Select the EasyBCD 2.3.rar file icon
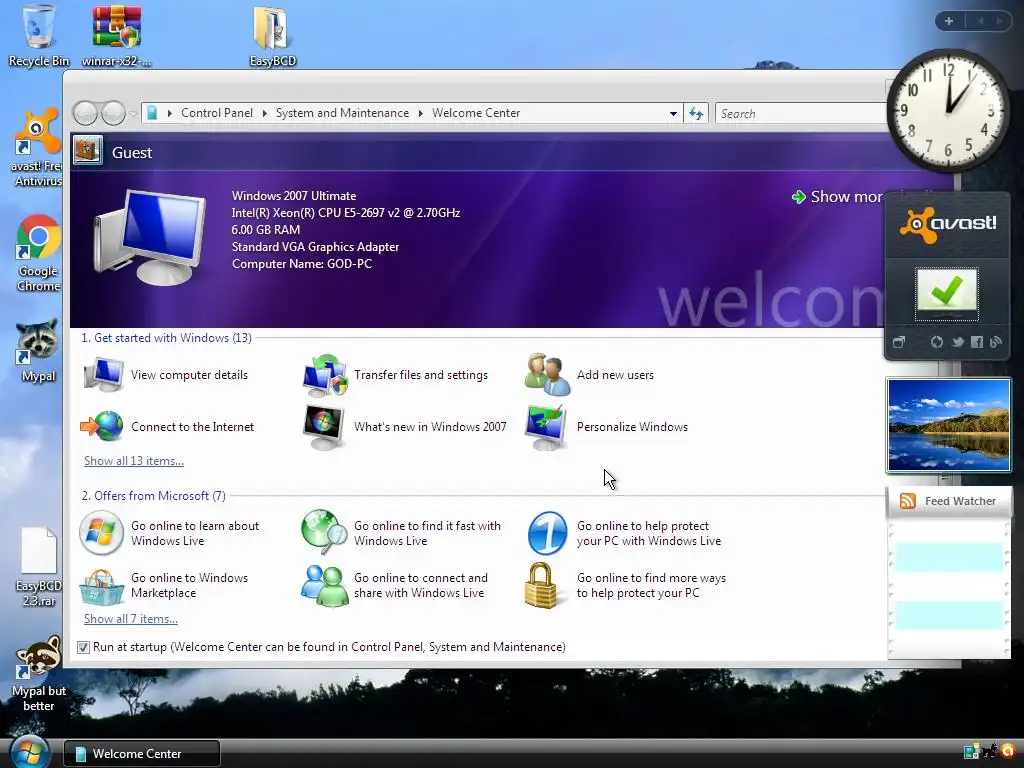The image size is (1024, 768). [x=39, y=567]
